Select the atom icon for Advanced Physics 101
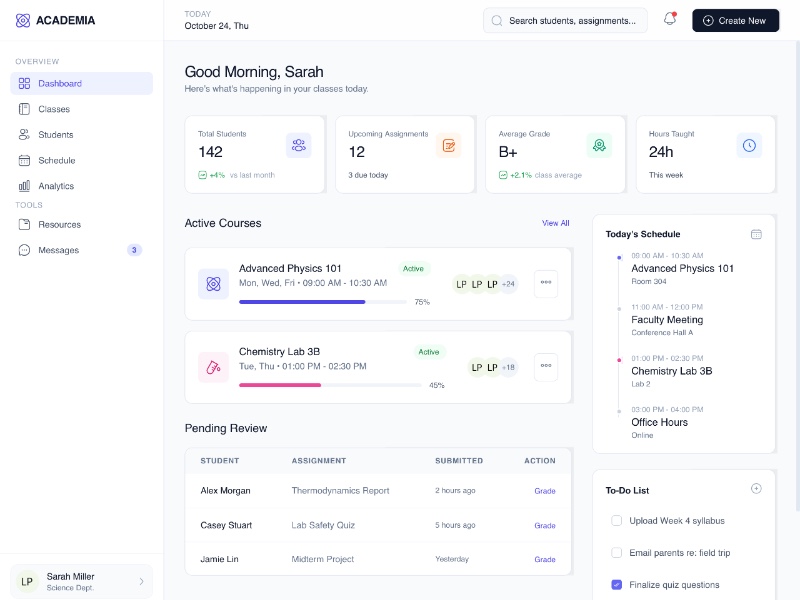800x600 pixels. coord(213,284)
